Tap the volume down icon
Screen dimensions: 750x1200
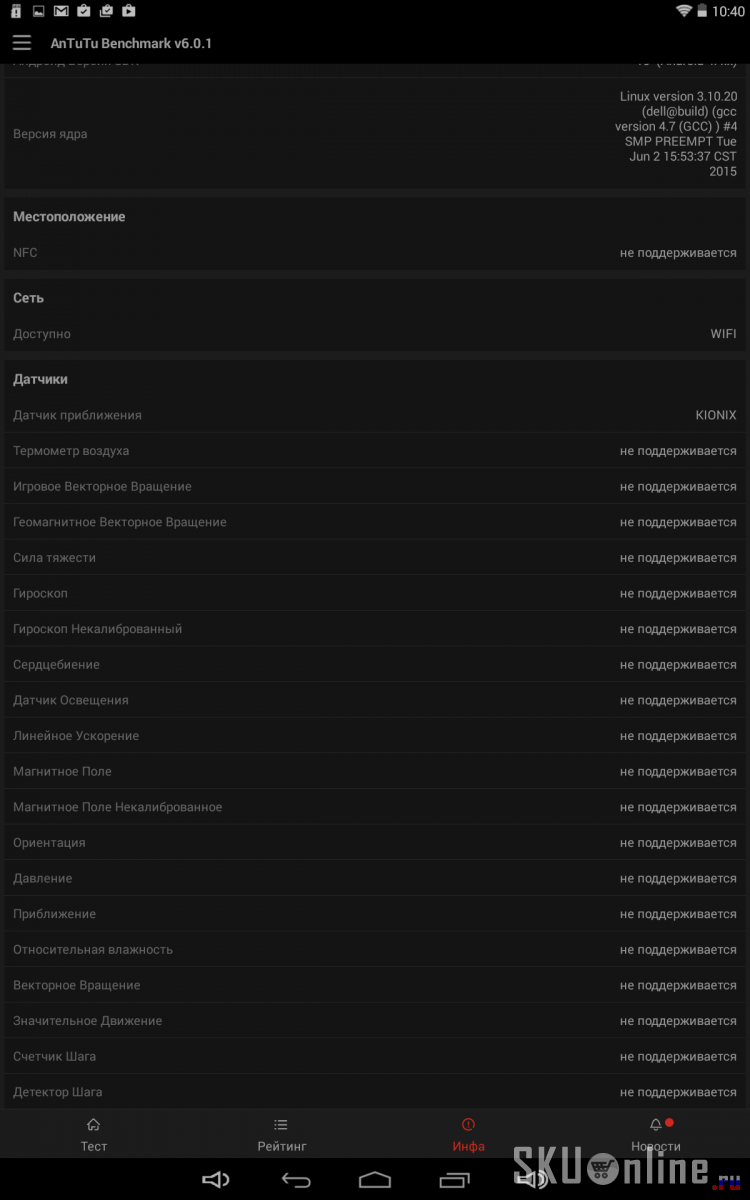click(x=216, y=1180)
